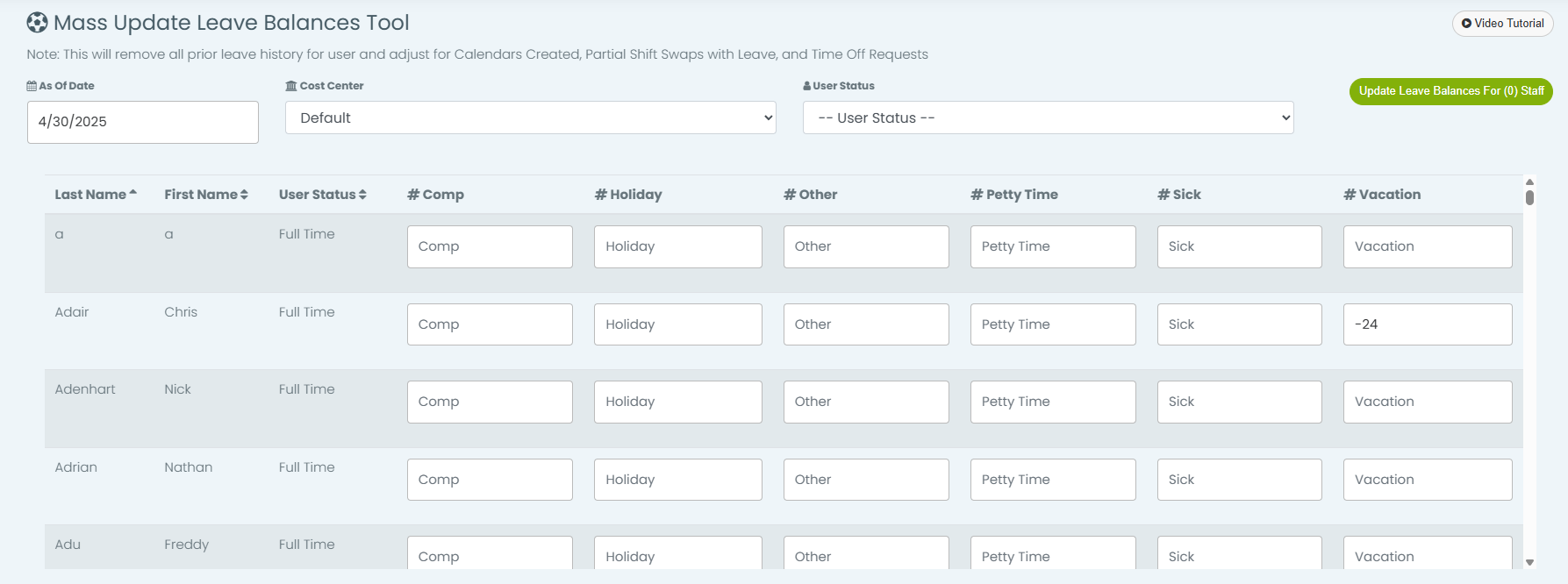Focus Sick field for Freddy Adu

(1240, 553)
